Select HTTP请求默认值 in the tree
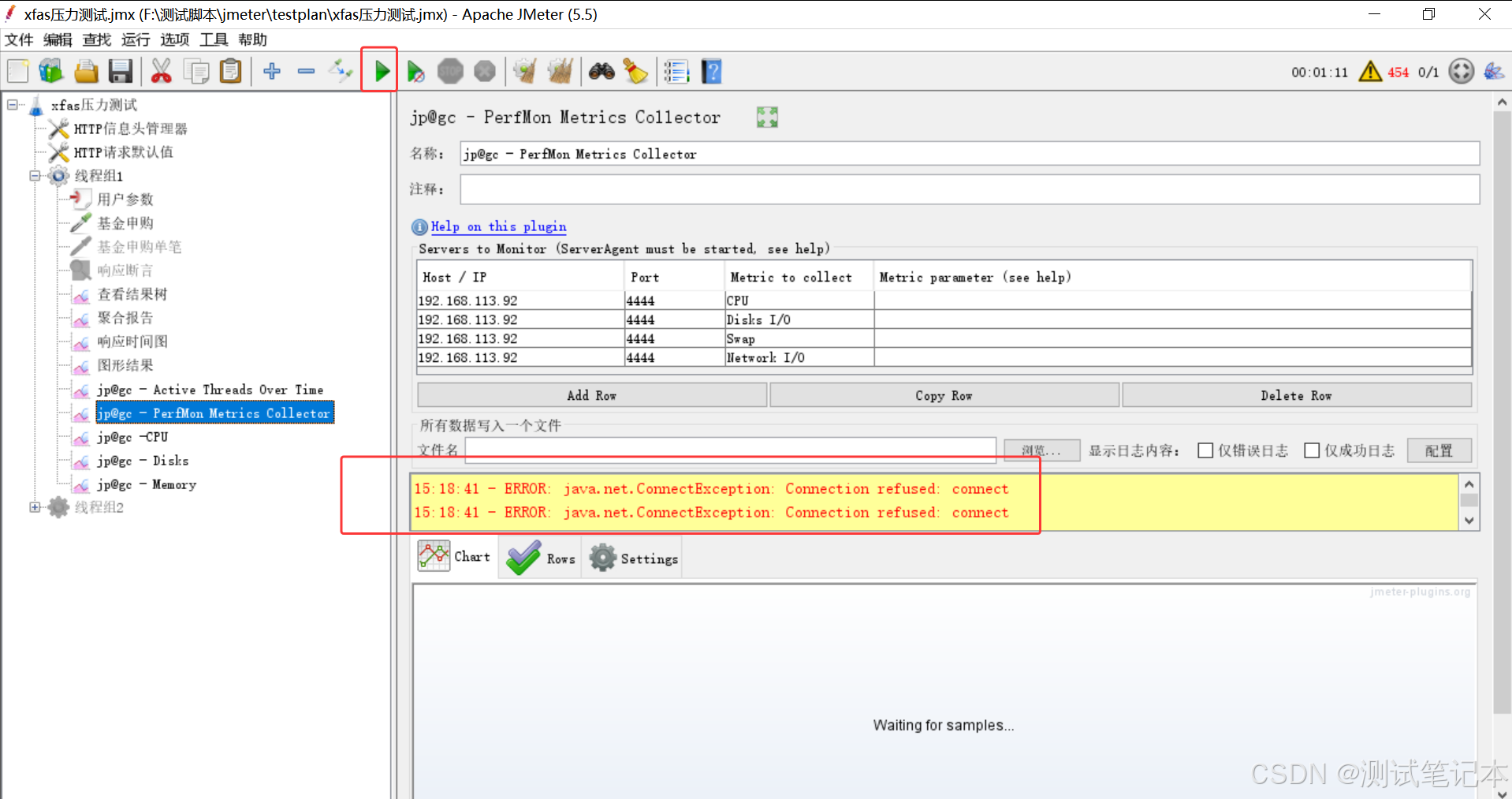The image size is (1512, 799). (x=124, y=152)
